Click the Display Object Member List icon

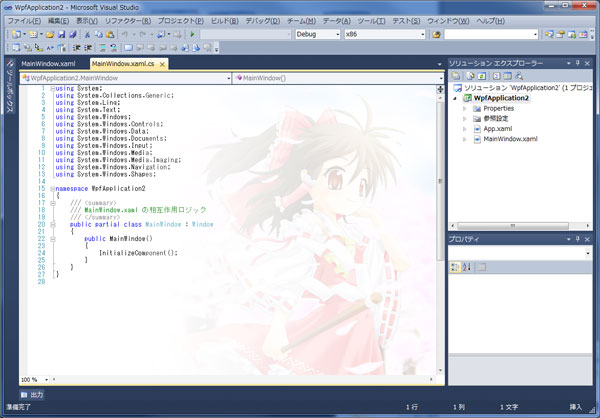(x=16, y=48)
